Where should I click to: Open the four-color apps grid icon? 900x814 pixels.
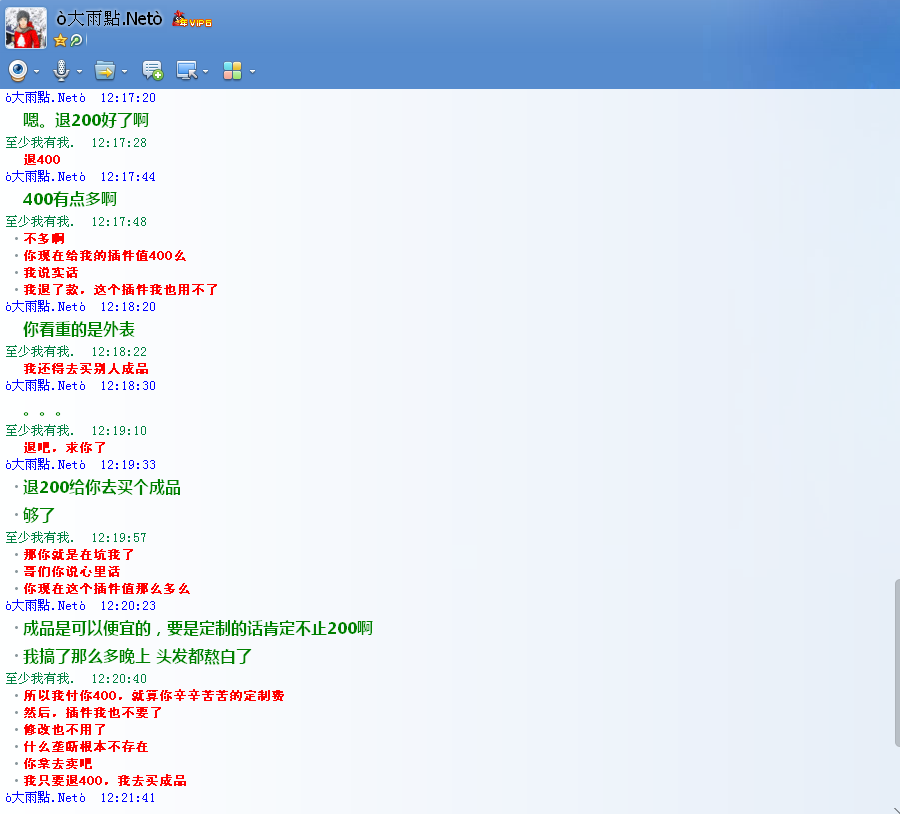tap(232, 71)
